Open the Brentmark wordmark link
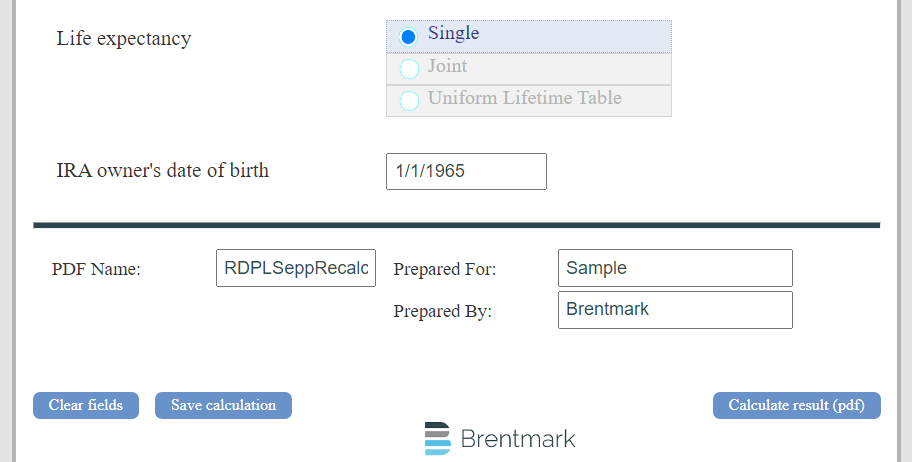 (x=518, y=439)
